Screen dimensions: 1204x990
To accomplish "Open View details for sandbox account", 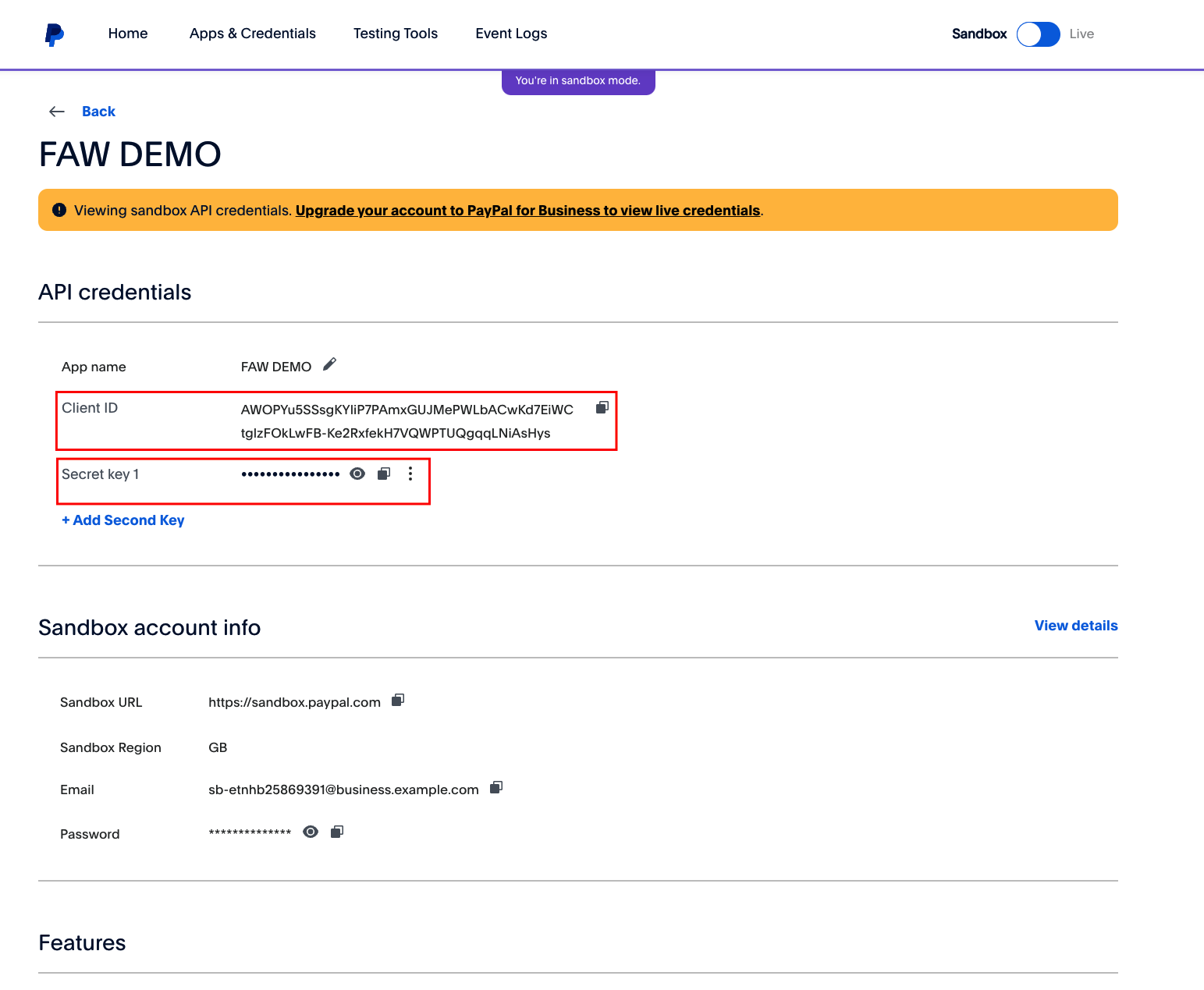I will (1075, 626).
